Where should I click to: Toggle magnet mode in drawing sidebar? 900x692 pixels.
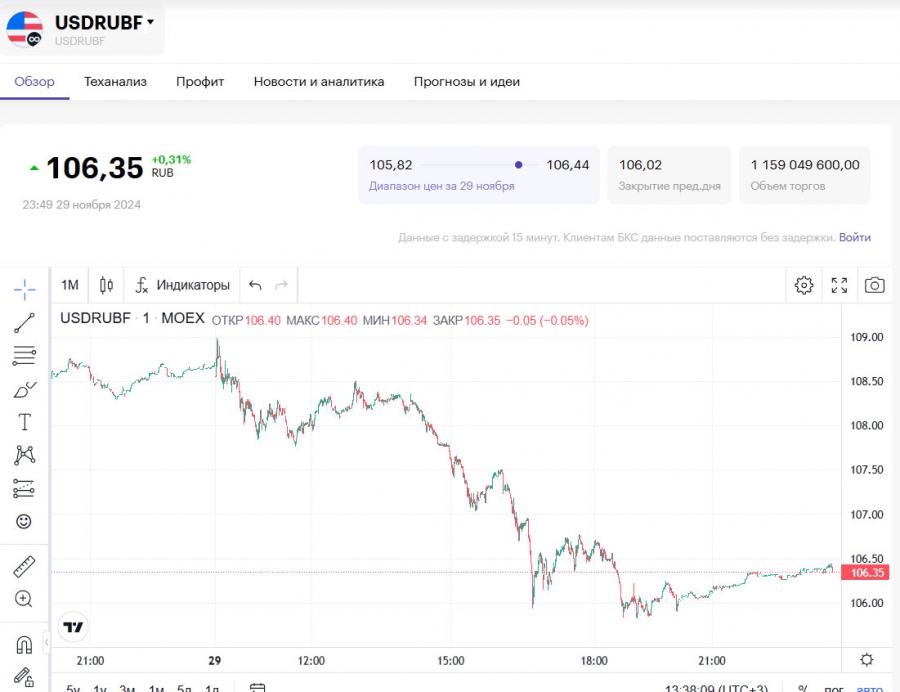[x=25, y=645]
